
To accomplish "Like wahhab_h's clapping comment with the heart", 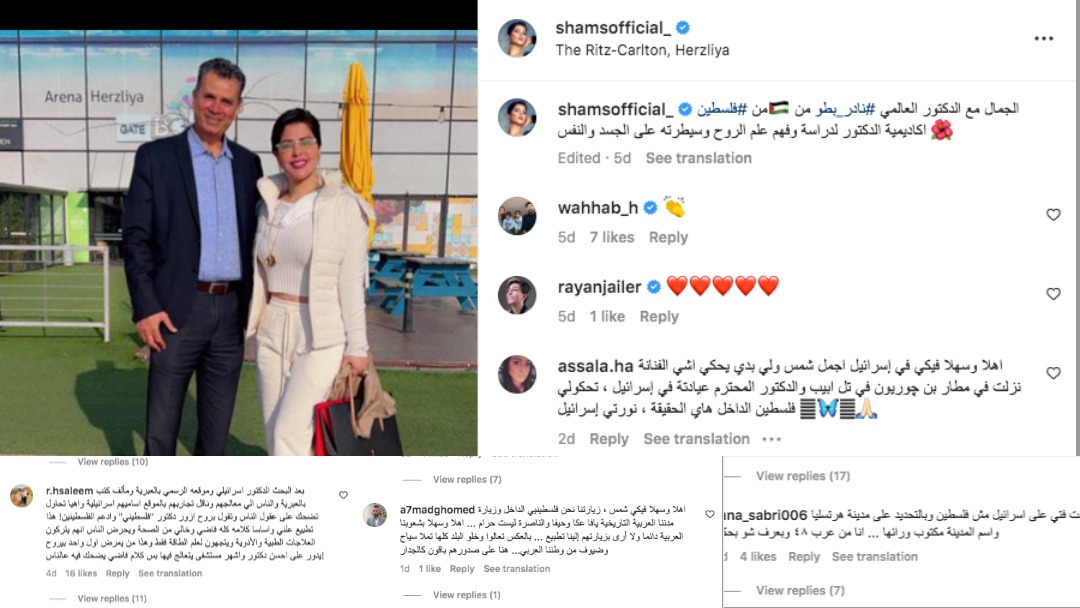I will coord(1053,215).
